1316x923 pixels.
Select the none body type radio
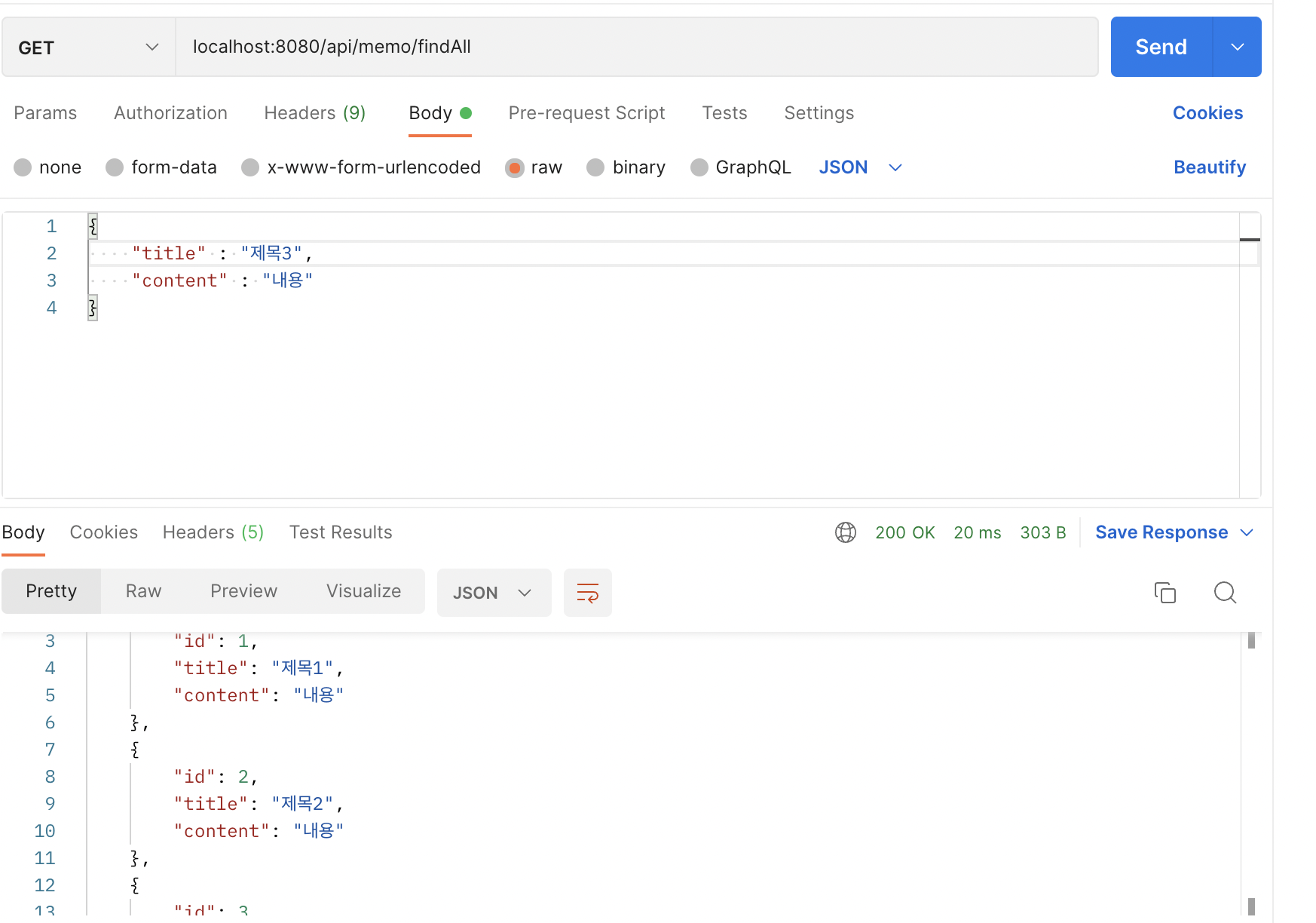pos(23,167)
